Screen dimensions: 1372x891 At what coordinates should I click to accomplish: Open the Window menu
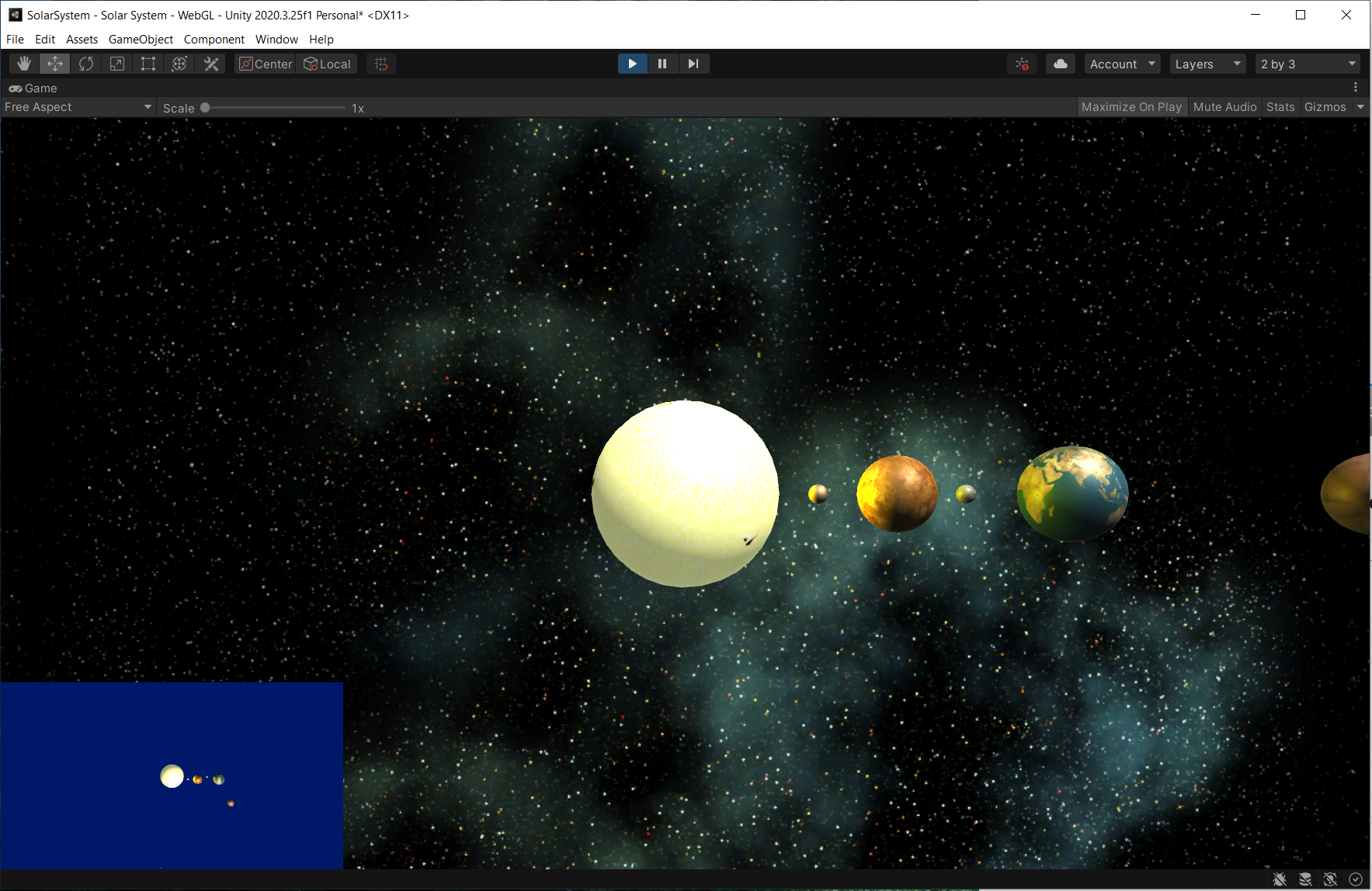point(276,39)
